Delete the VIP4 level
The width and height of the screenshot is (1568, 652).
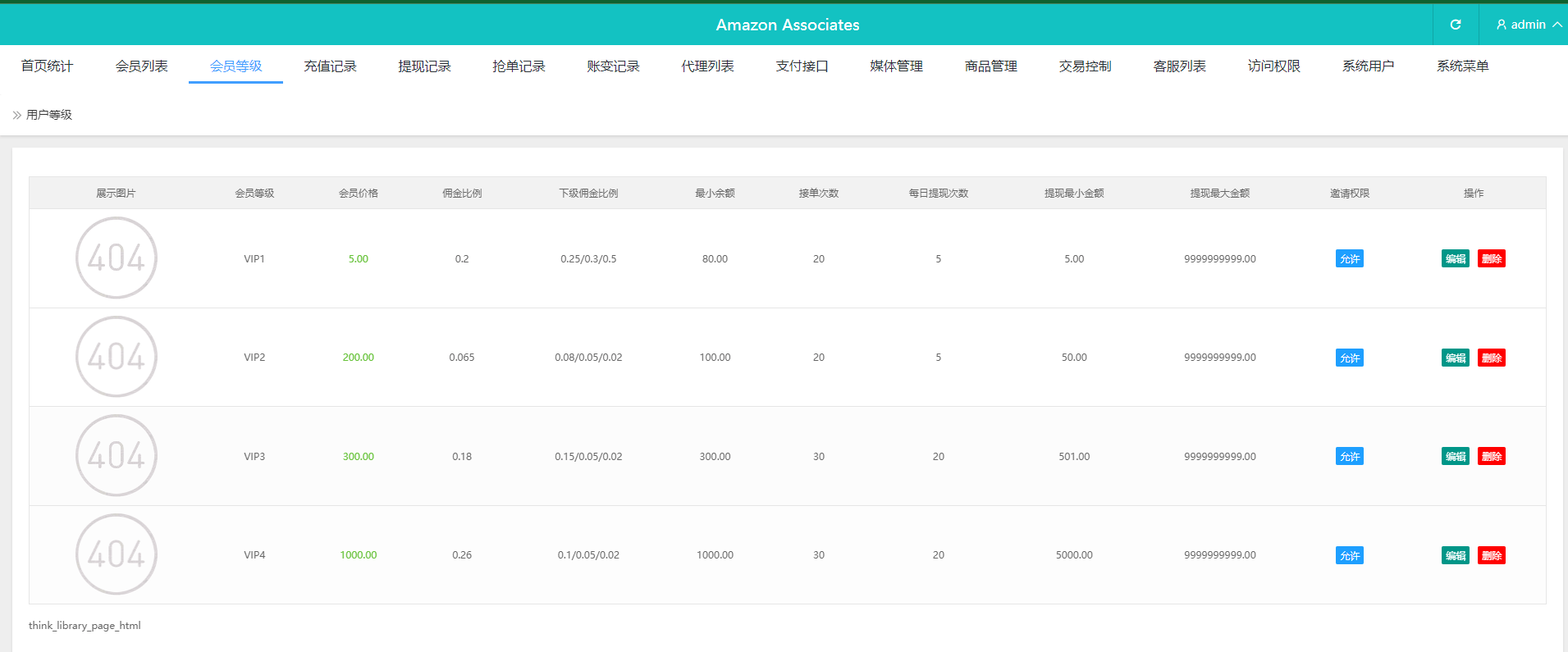click(1492, 555)
